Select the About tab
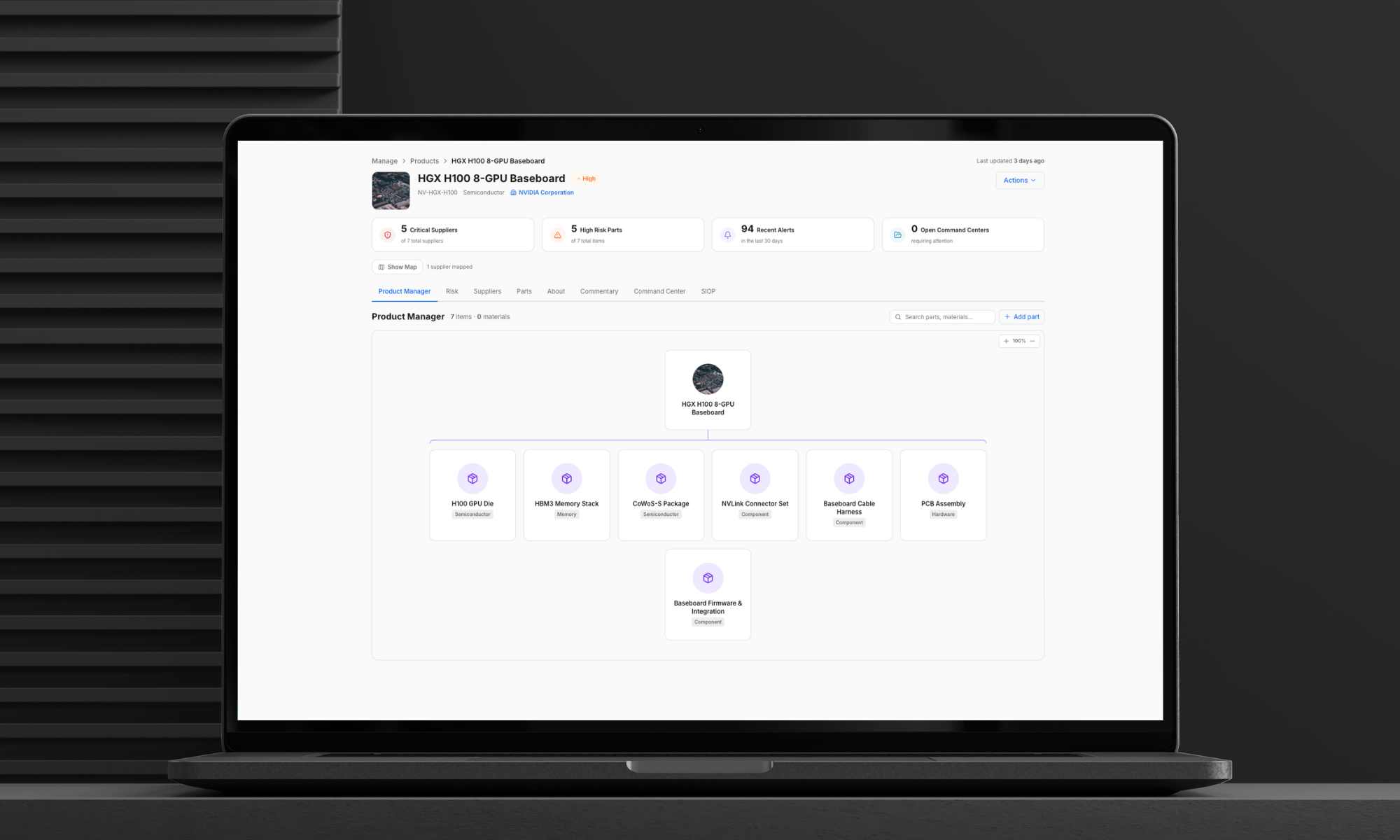 [x=556, y=291]
